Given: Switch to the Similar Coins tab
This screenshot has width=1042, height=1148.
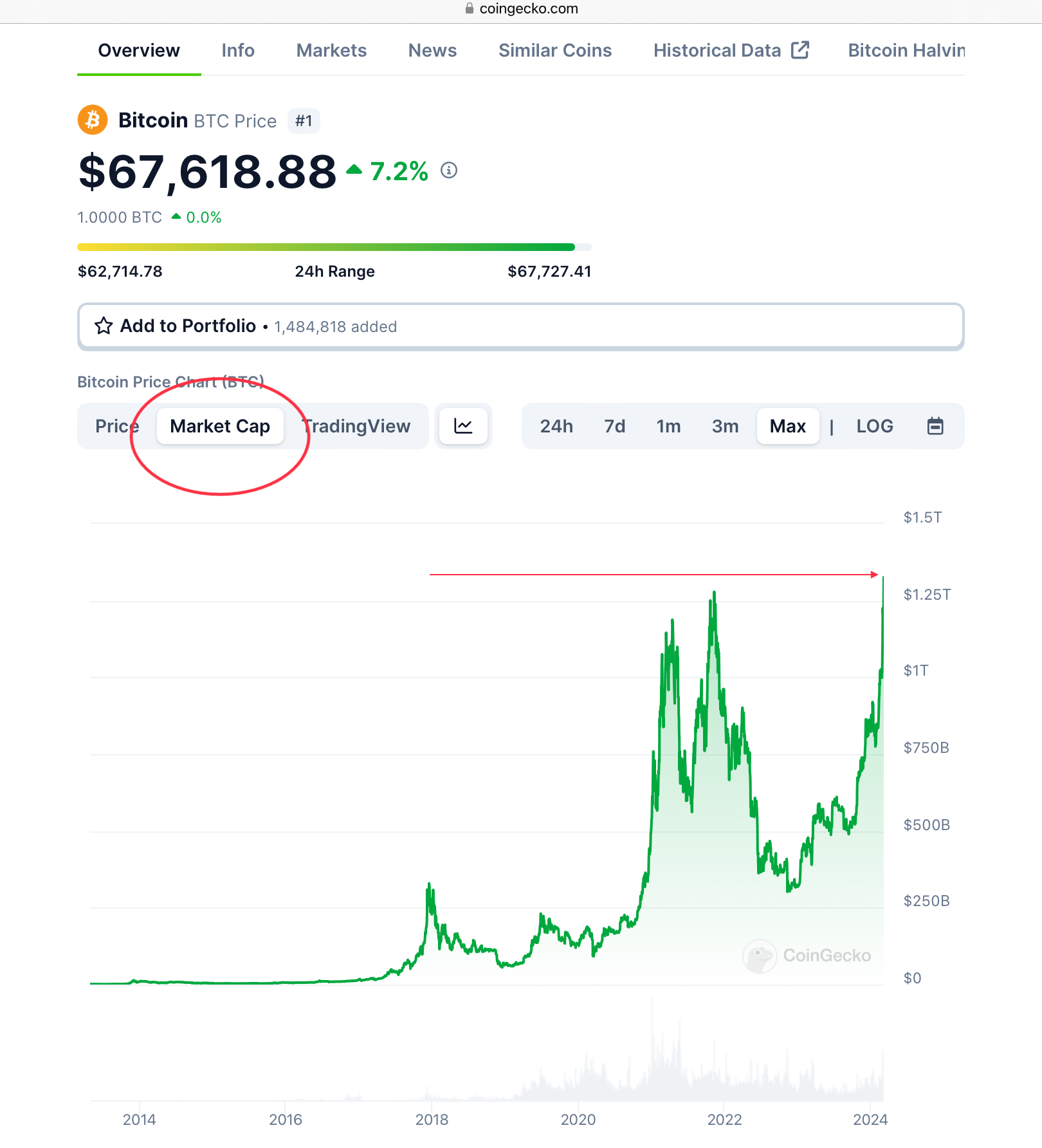Looking at the screenshot, I should (x=555, y=50).
